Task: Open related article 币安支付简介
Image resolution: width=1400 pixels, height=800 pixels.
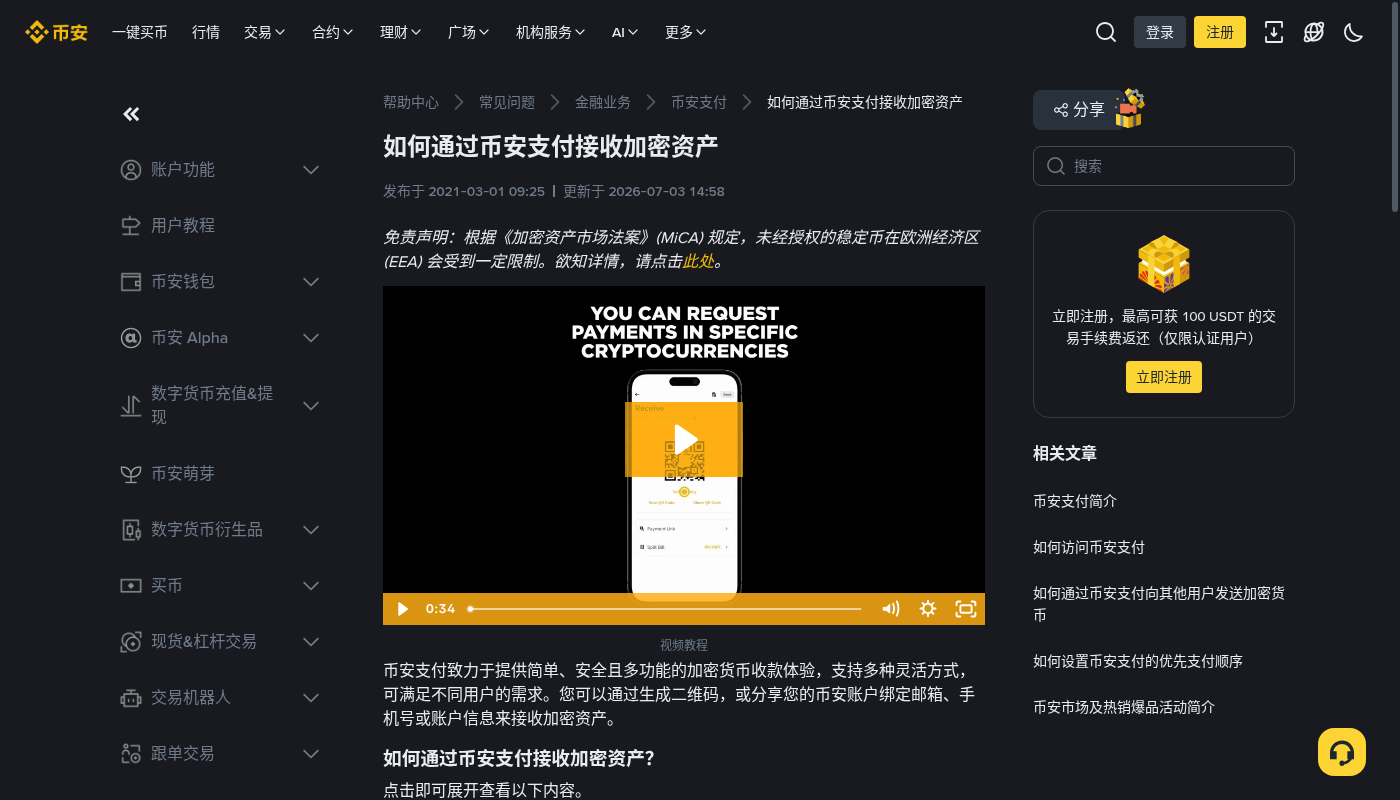Action: [x=1075, y=501]
